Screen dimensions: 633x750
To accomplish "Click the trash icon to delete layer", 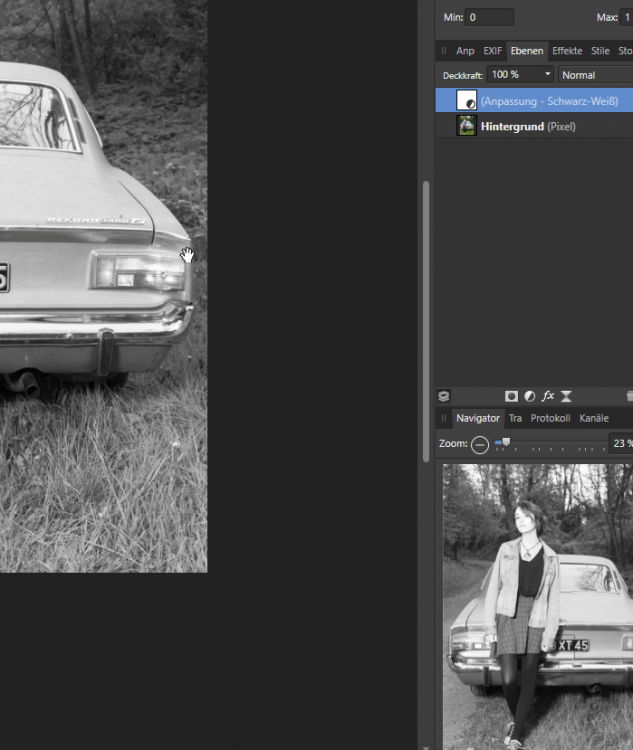I will click(x=628, y=396).
